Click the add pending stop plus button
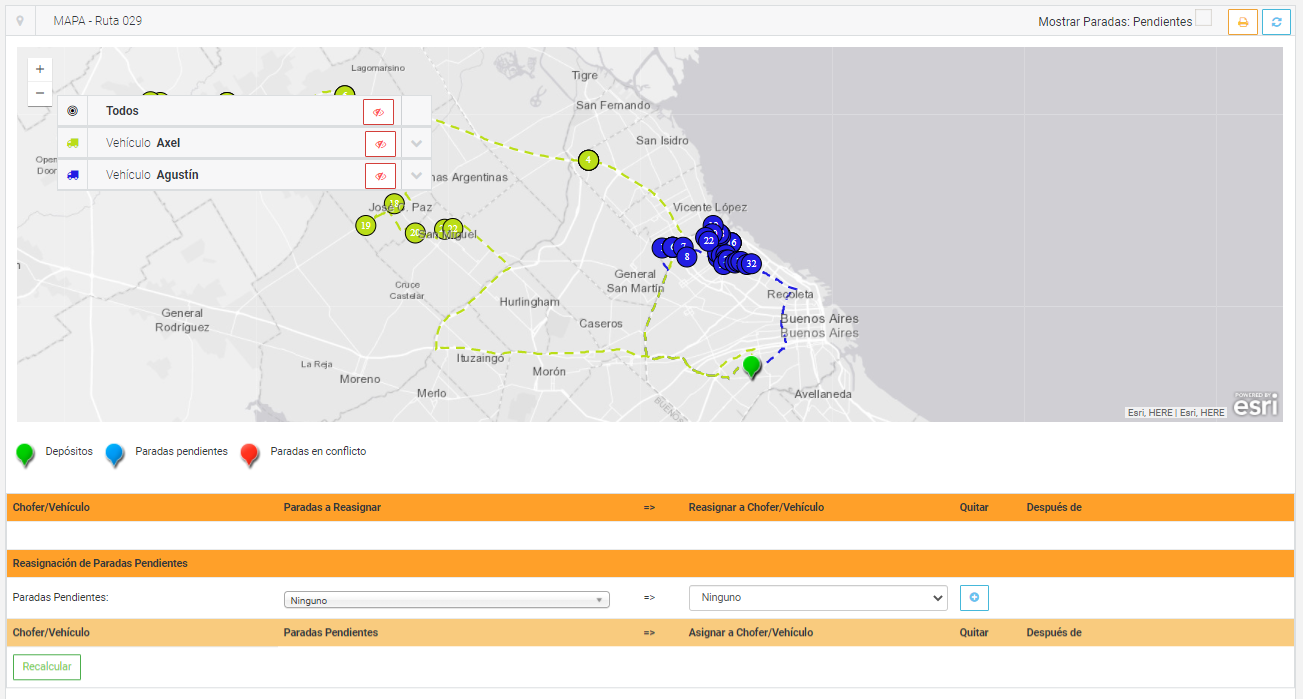 tap(974, 598)
